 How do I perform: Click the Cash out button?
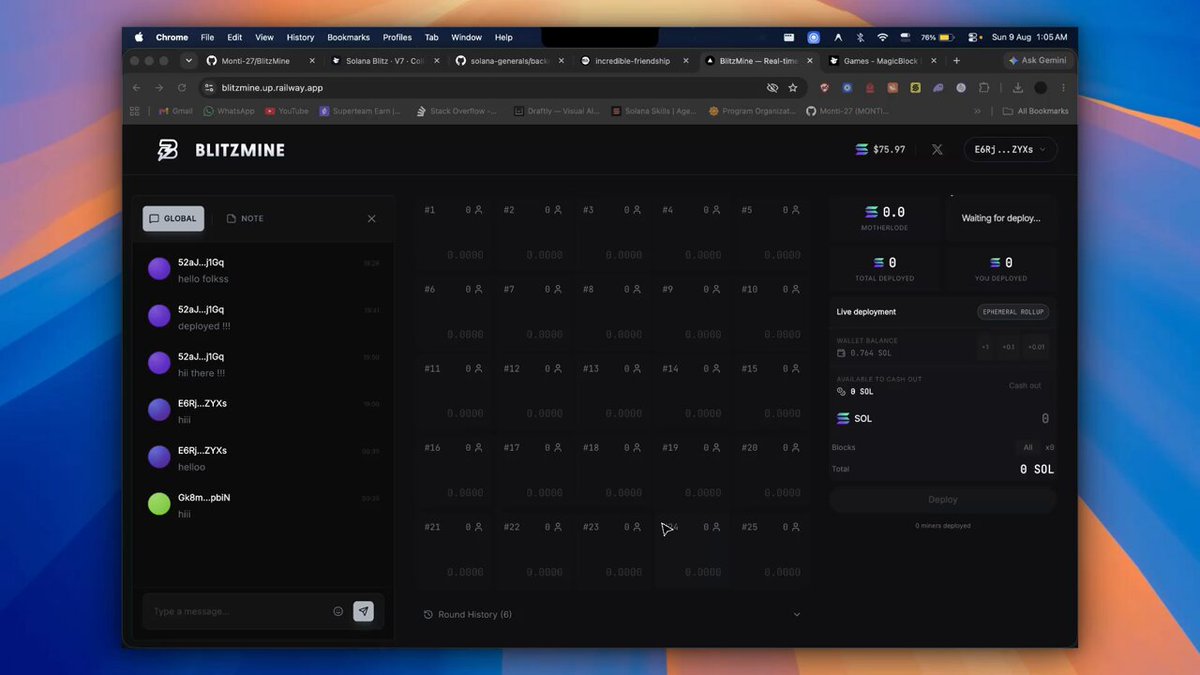(x=1024, y=385)
